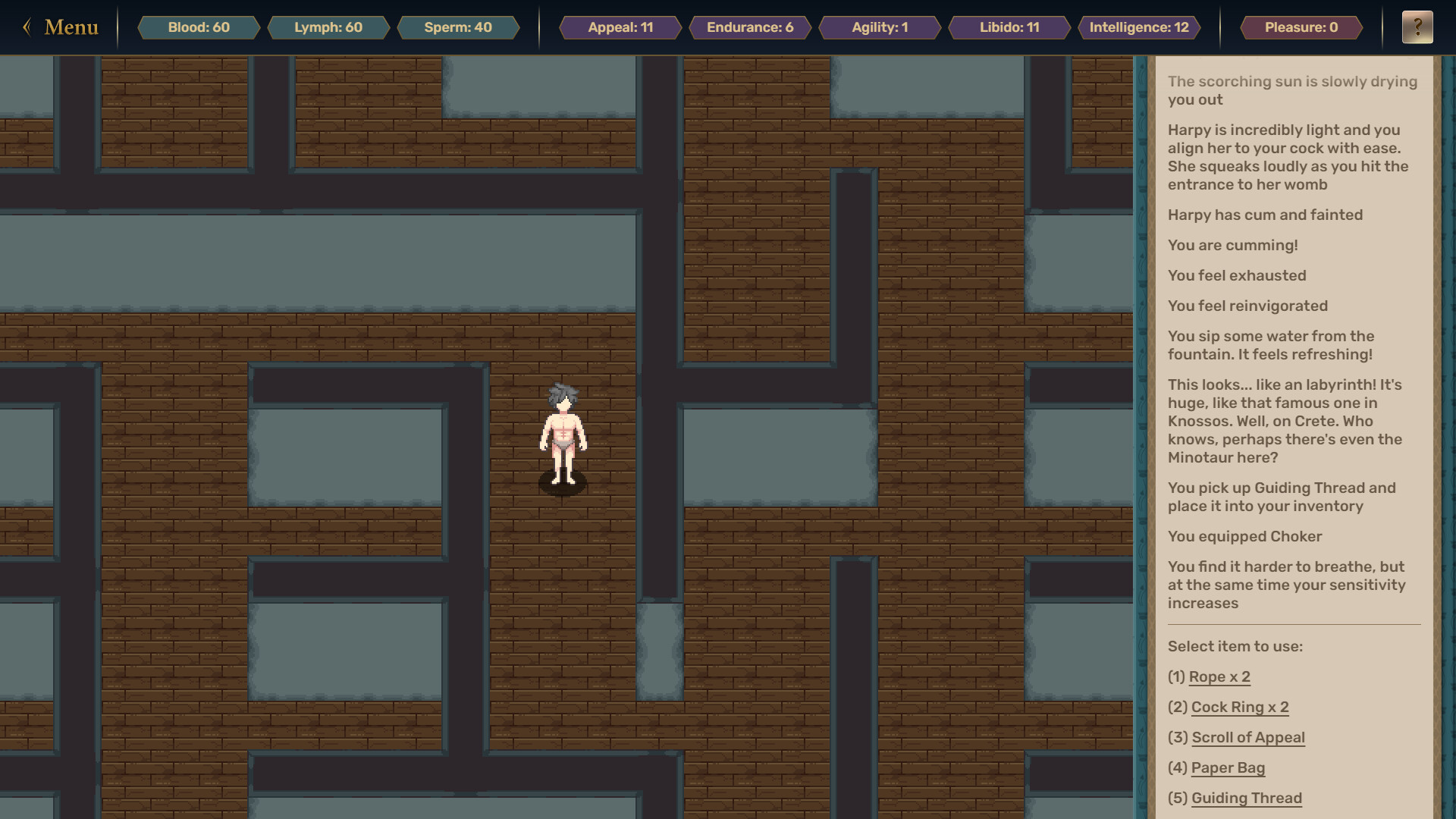Click the 'Select item to use:' heading
The width and height of the screenshot is (1456, 819).
(x=1235, y=646)
